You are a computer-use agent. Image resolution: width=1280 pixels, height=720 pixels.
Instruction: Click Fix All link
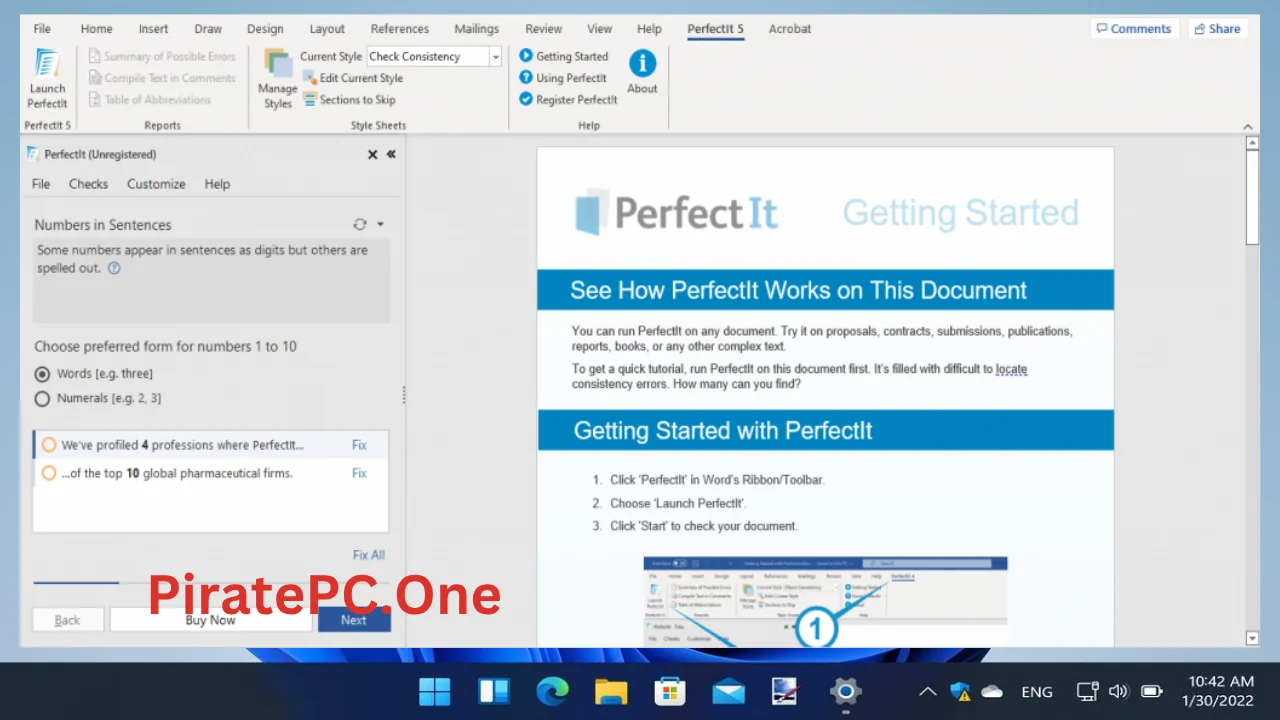point(368,555)
